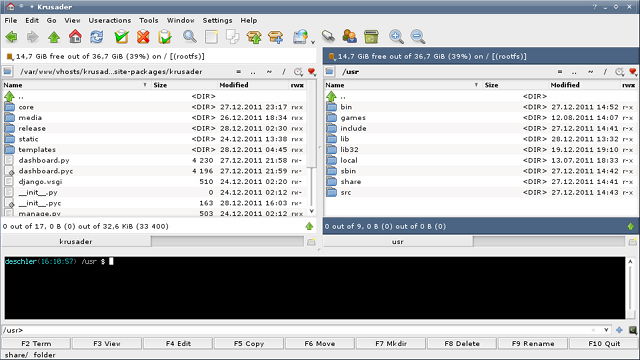Expand the command line history dropdown

pyautogui.click(x=606, y=330)
